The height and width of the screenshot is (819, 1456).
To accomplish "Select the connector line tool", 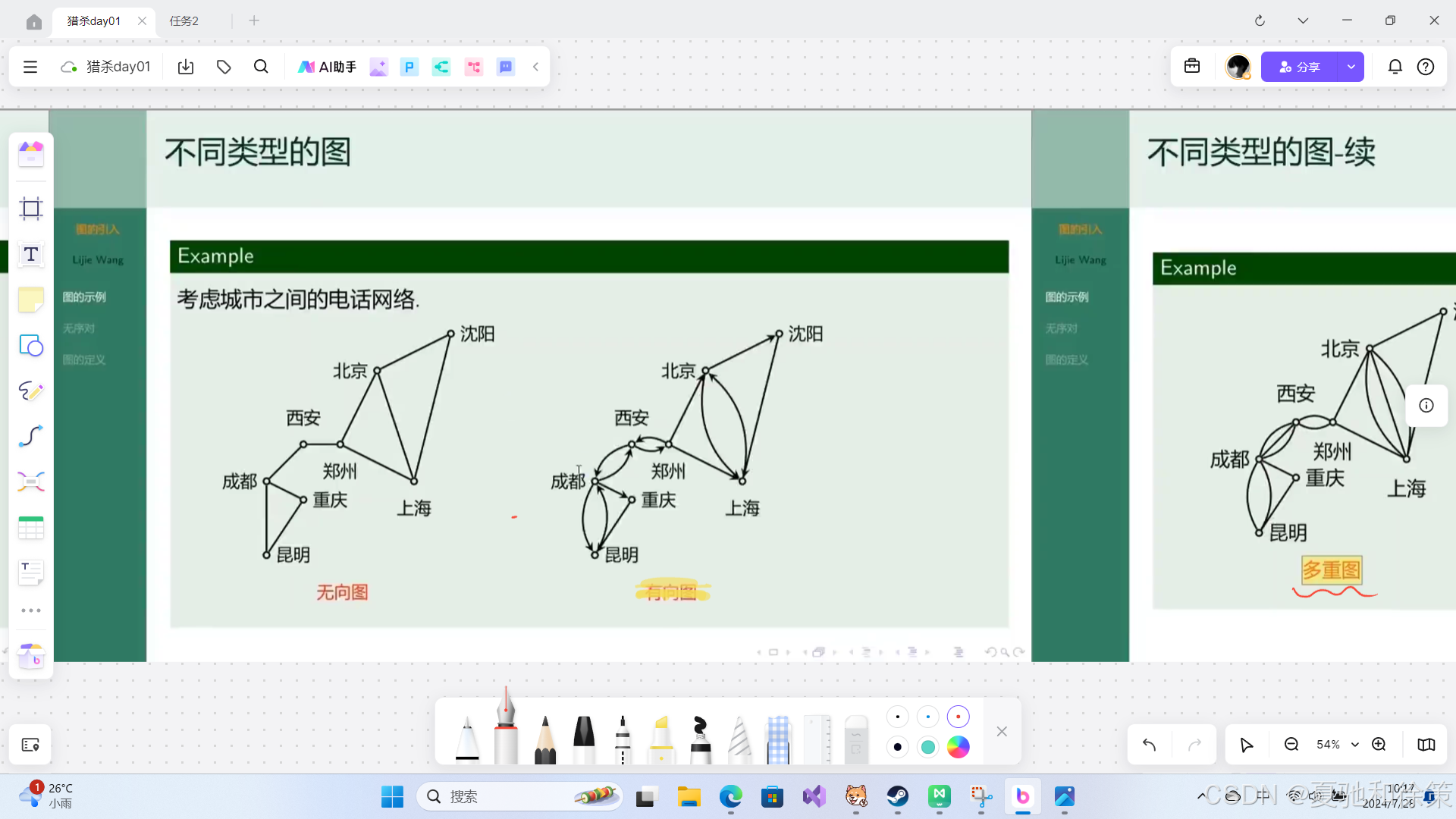I will [31, 436].
